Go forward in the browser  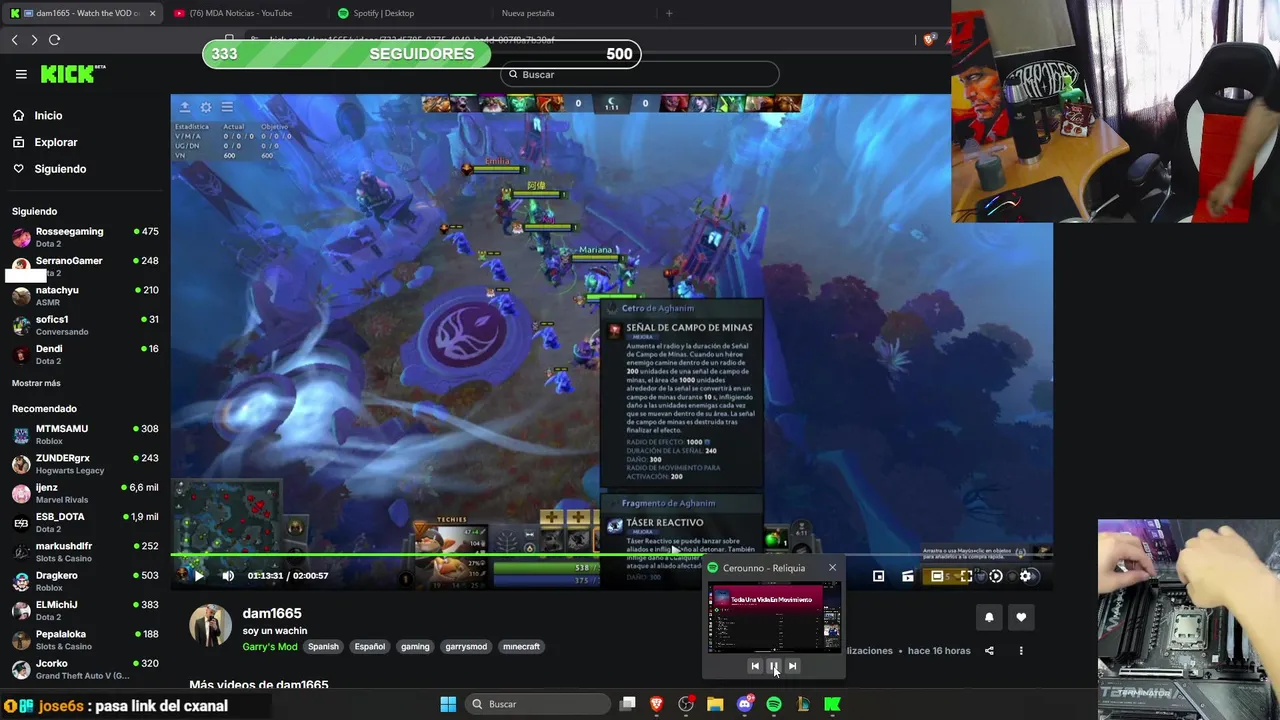[x=34, y=40]
